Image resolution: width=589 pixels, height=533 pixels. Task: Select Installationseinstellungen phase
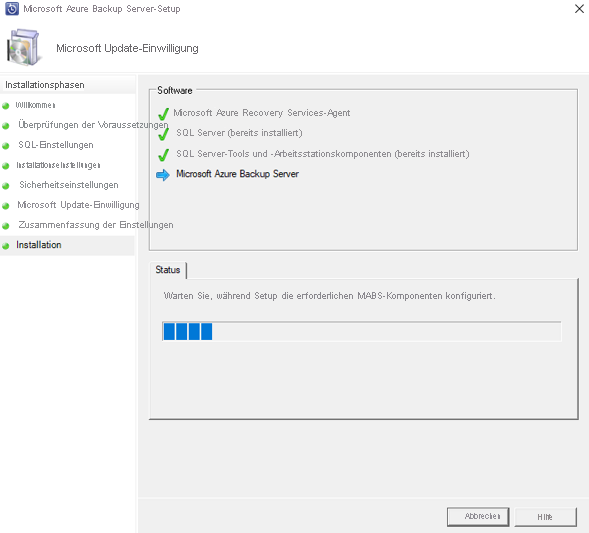(58, 165)
